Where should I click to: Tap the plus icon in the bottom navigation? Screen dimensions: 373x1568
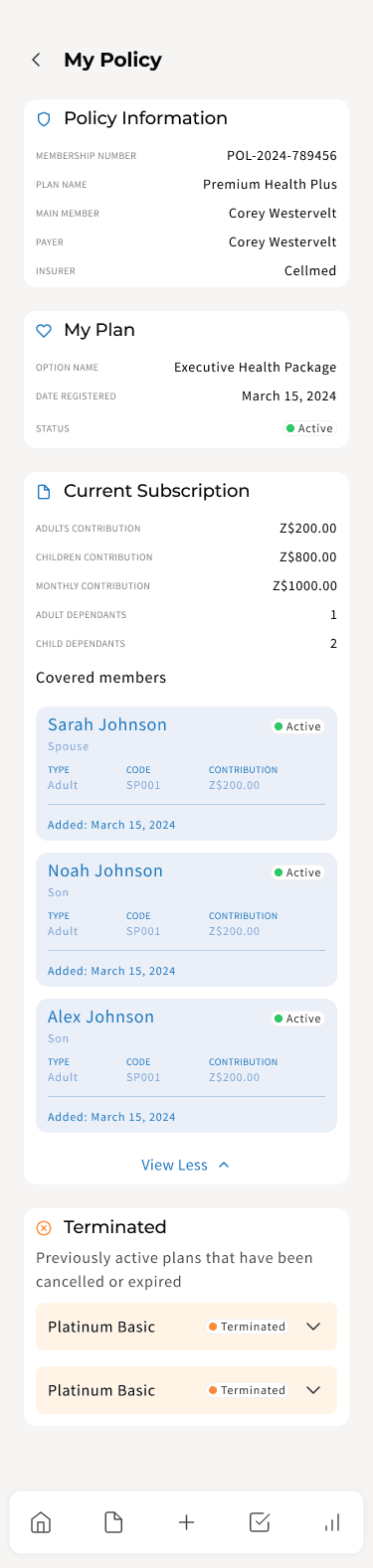(186, 1522)
